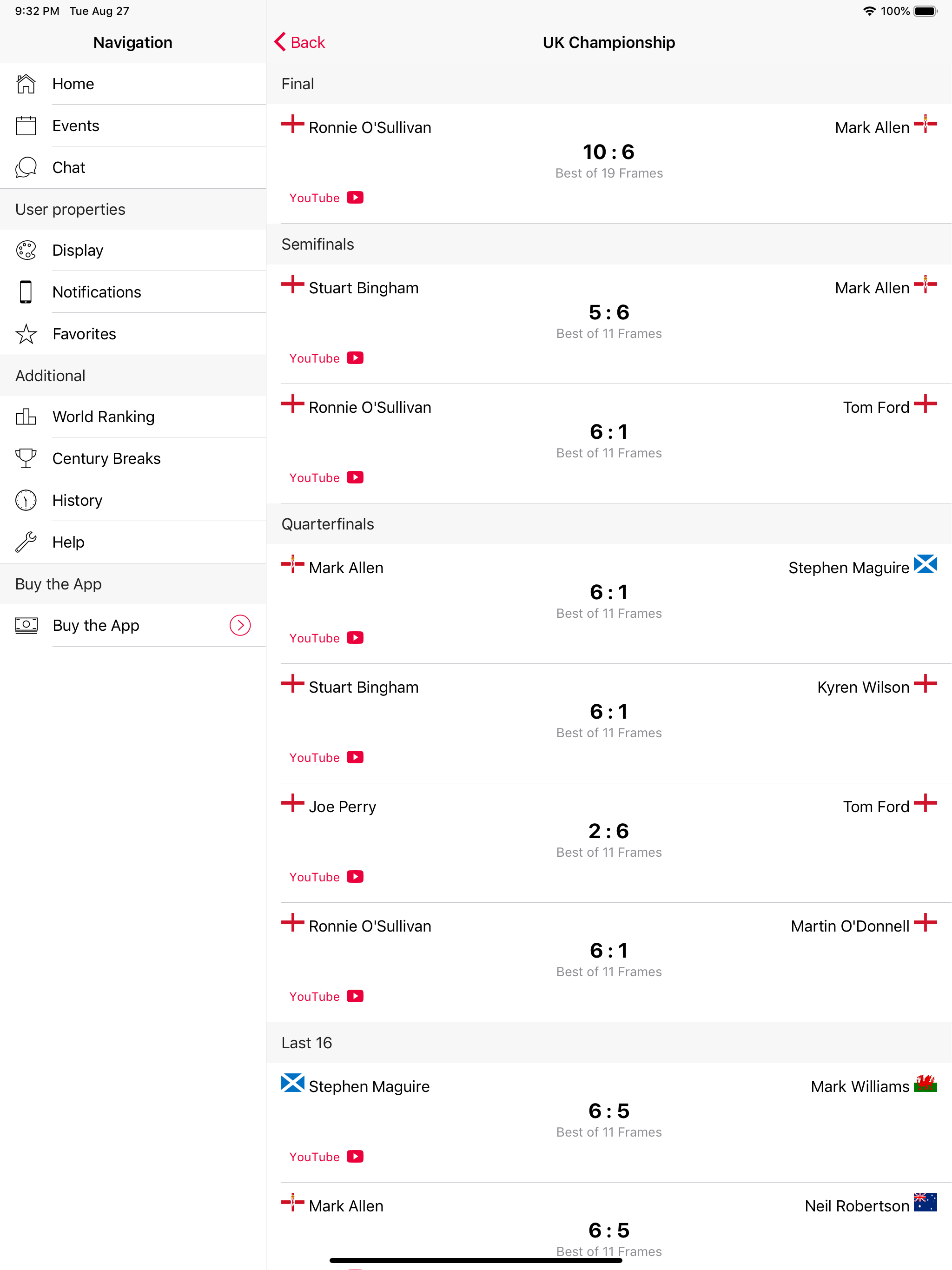Tap the Chat speech bubble icon
Image resolution: width=952 pixels, height=1270 pixels.
26,168
